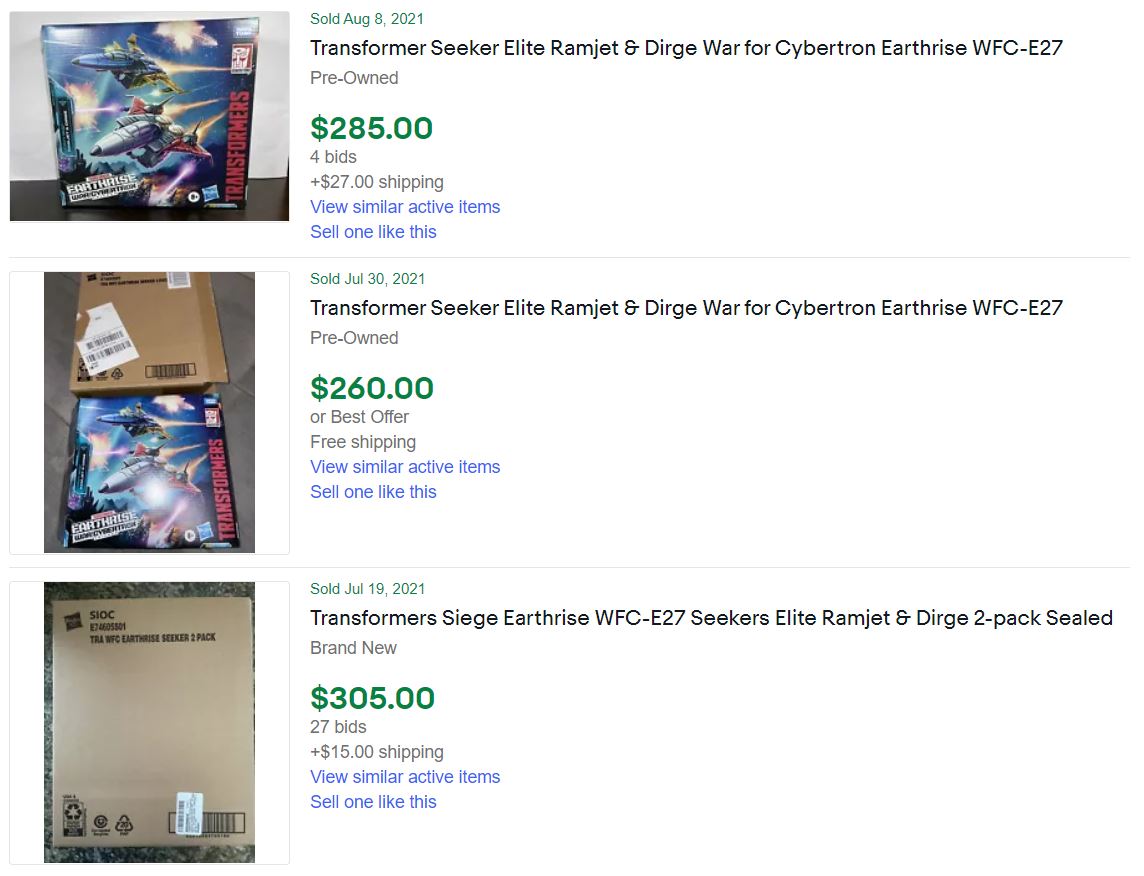The width and height of the screenshot is (1144, 876).
Task: Click the 27 bids count
Action: tap(338, 727)
